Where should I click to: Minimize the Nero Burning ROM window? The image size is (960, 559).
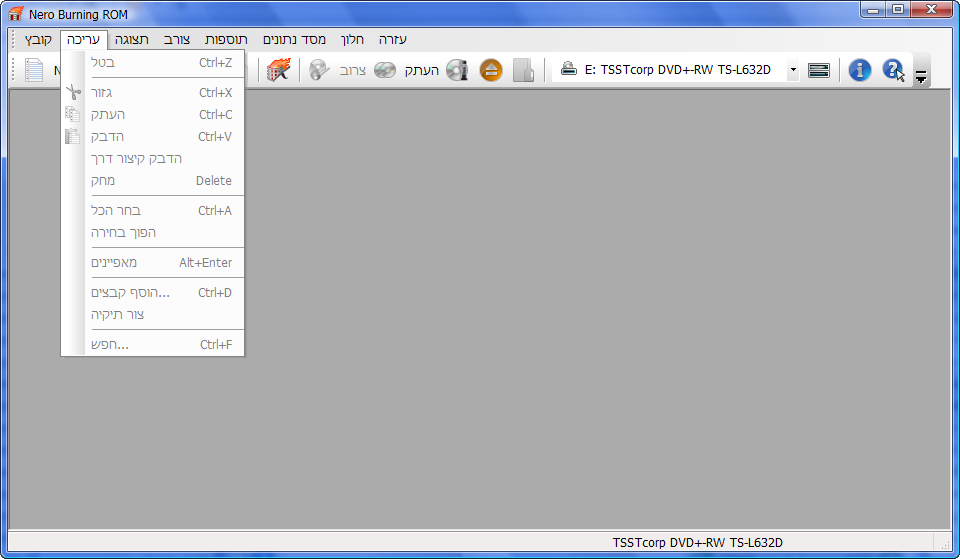(x=873, y=9)
